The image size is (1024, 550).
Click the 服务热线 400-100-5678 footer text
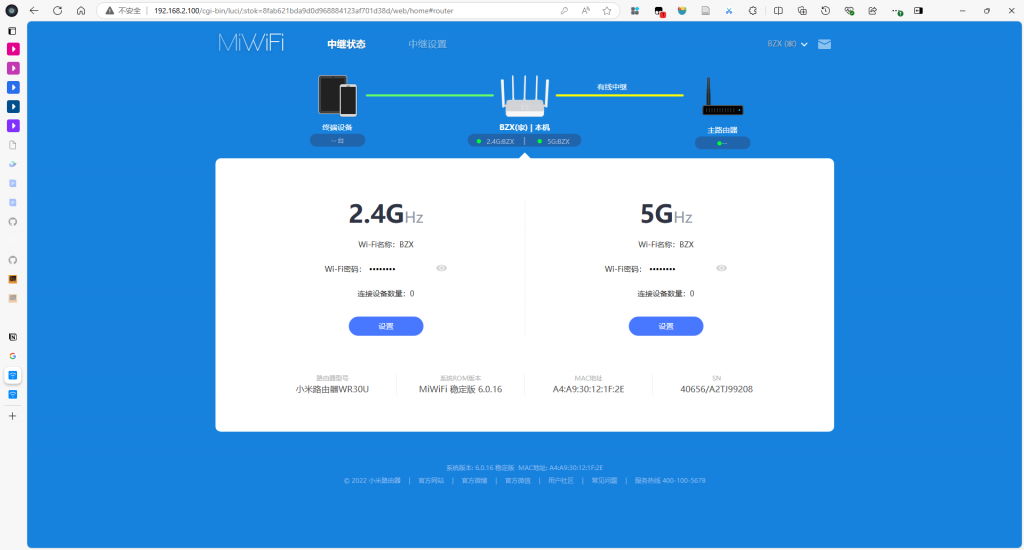(x=670, y=480)
